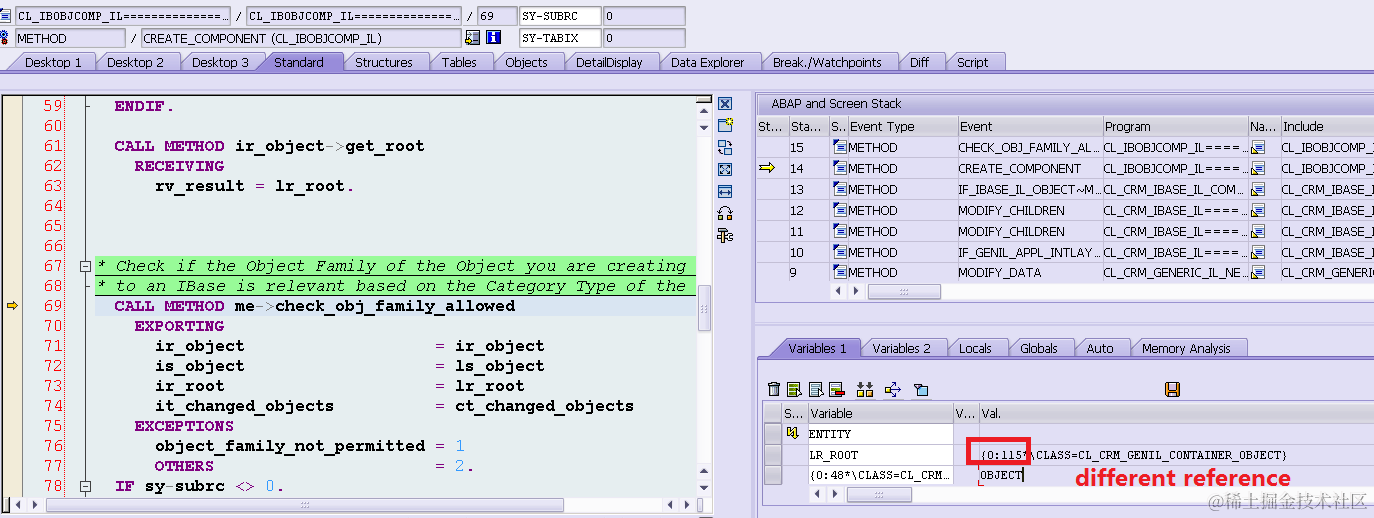
Task: Open the Desktop 3 tab
Action: point(220,62)
